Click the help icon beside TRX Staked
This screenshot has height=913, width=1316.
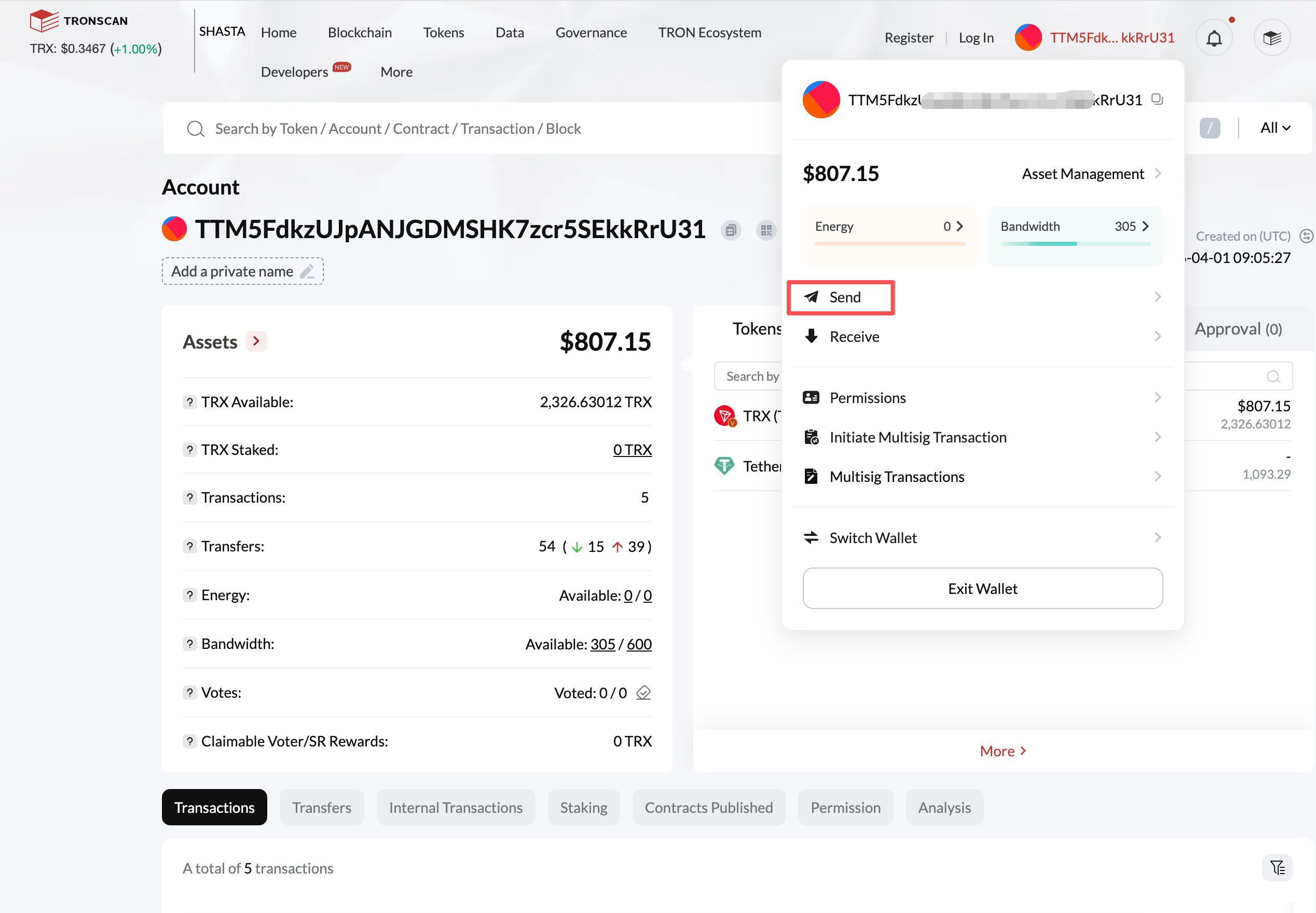(190, 450)
